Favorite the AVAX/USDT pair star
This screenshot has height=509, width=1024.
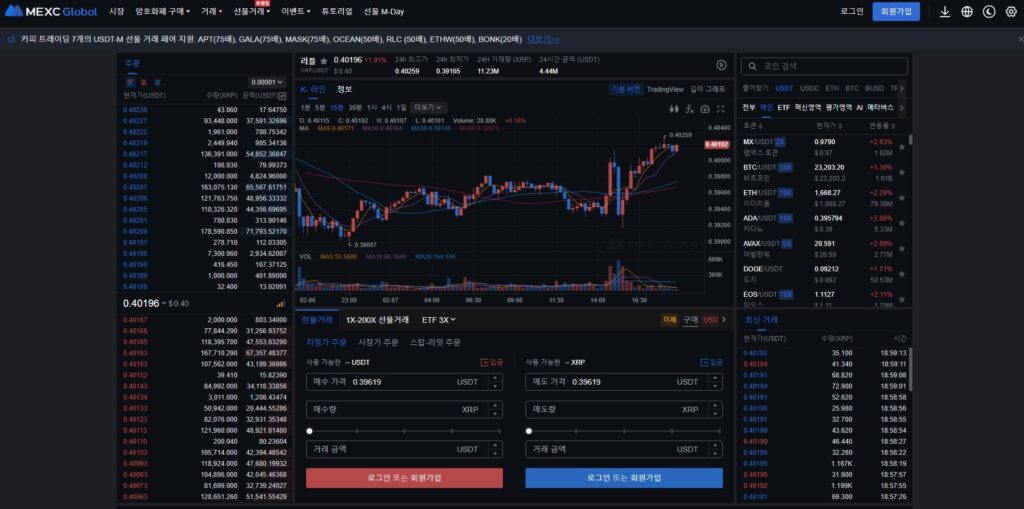902,248
